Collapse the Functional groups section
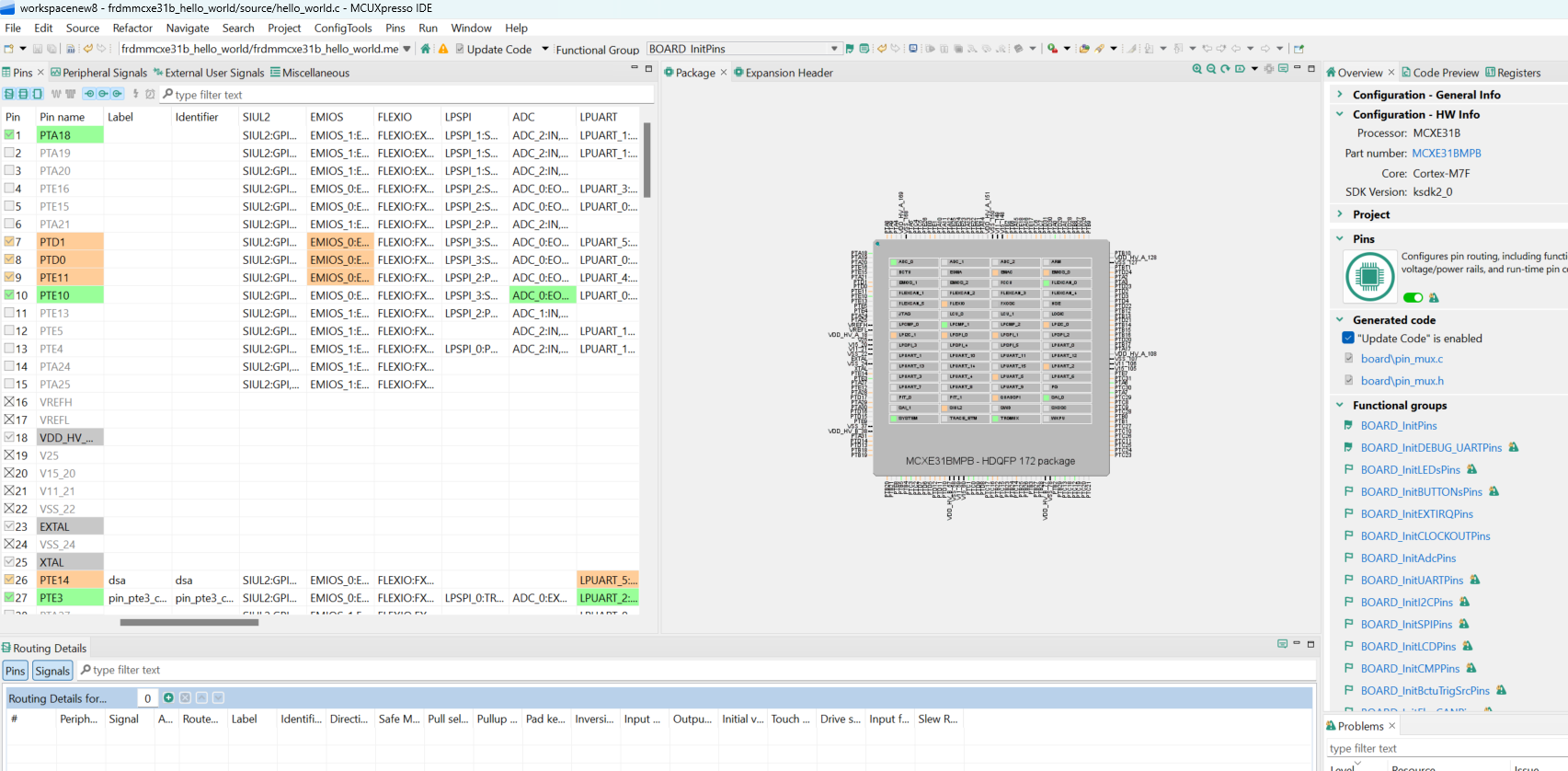This screenshot has height=771, width=1568. click(1340, 405)
